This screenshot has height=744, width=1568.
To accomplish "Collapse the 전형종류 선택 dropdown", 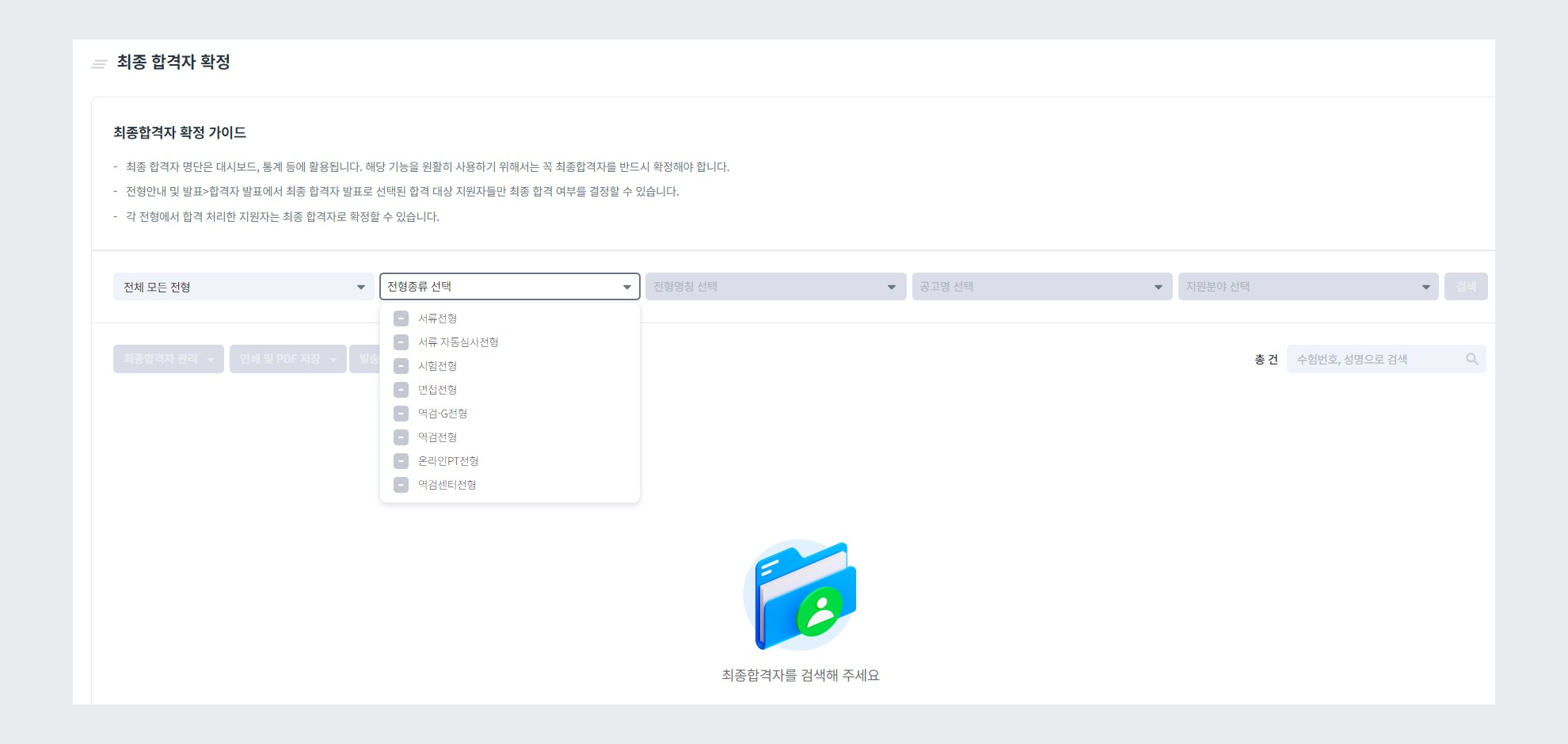I will tap(509, 286).
